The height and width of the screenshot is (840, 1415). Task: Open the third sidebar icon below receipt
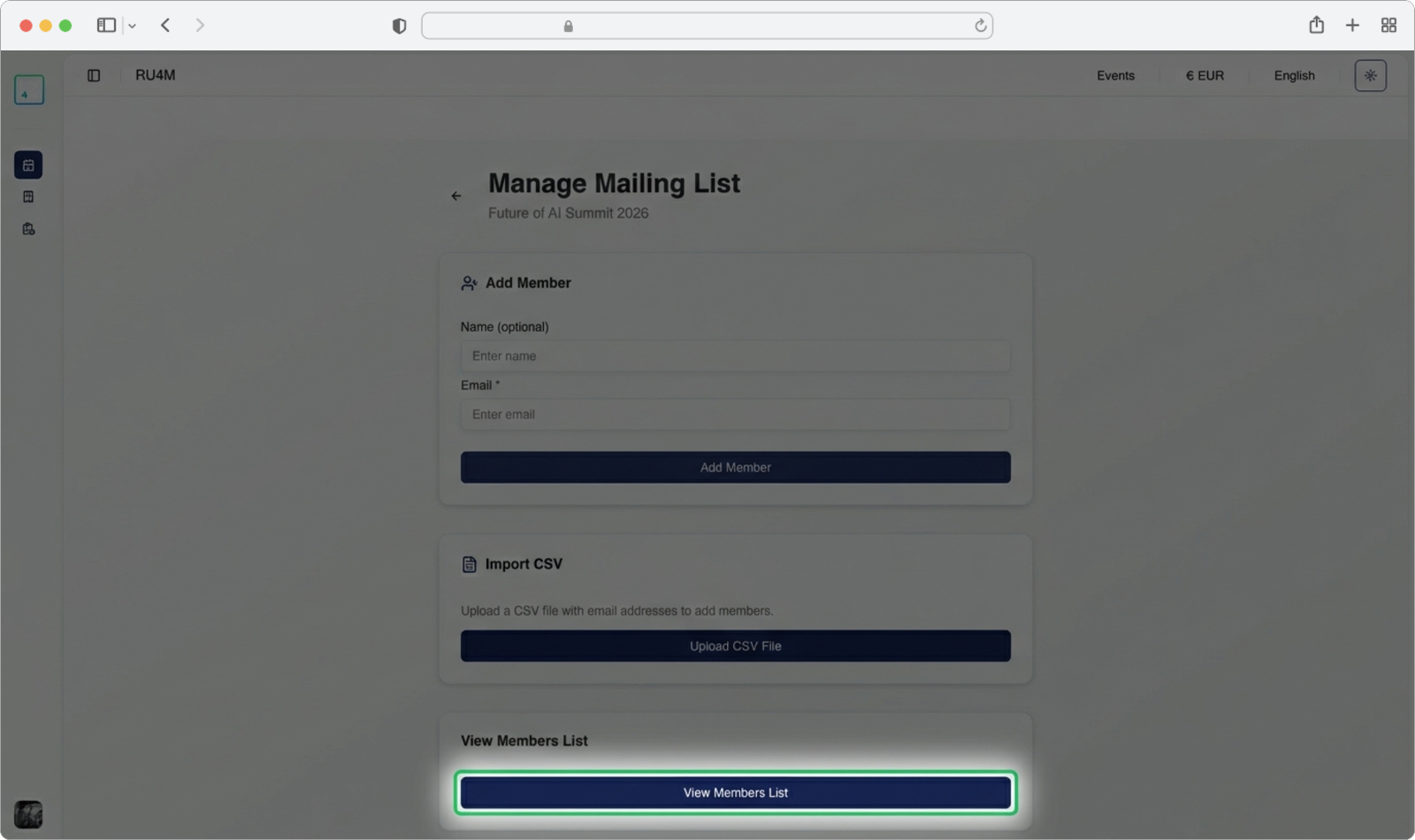pos(28,229)
